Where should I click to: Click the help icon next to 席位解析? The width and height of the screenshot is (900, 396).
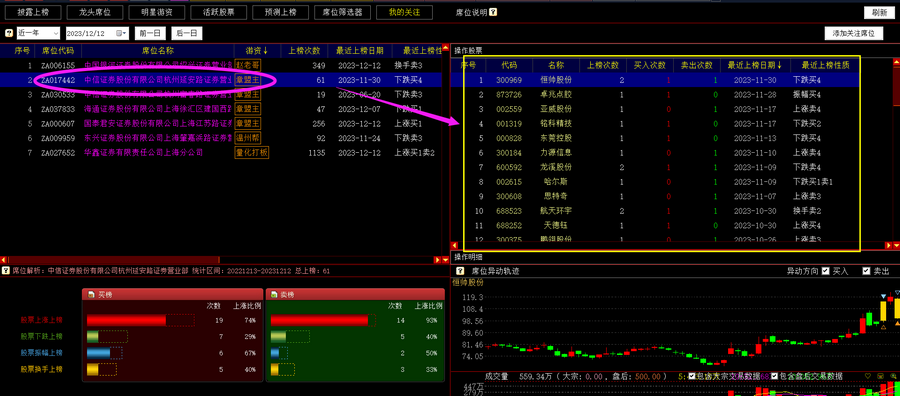pos(6,270)
